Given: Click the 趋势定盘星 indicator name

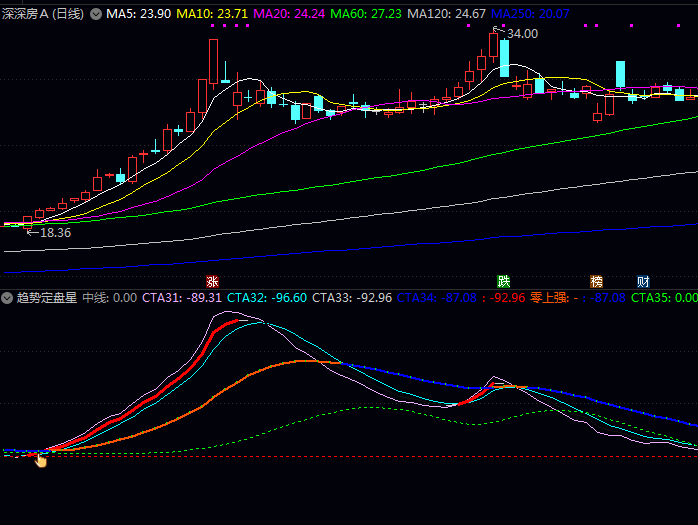Looking at the screenshot, I should point(46,298).
